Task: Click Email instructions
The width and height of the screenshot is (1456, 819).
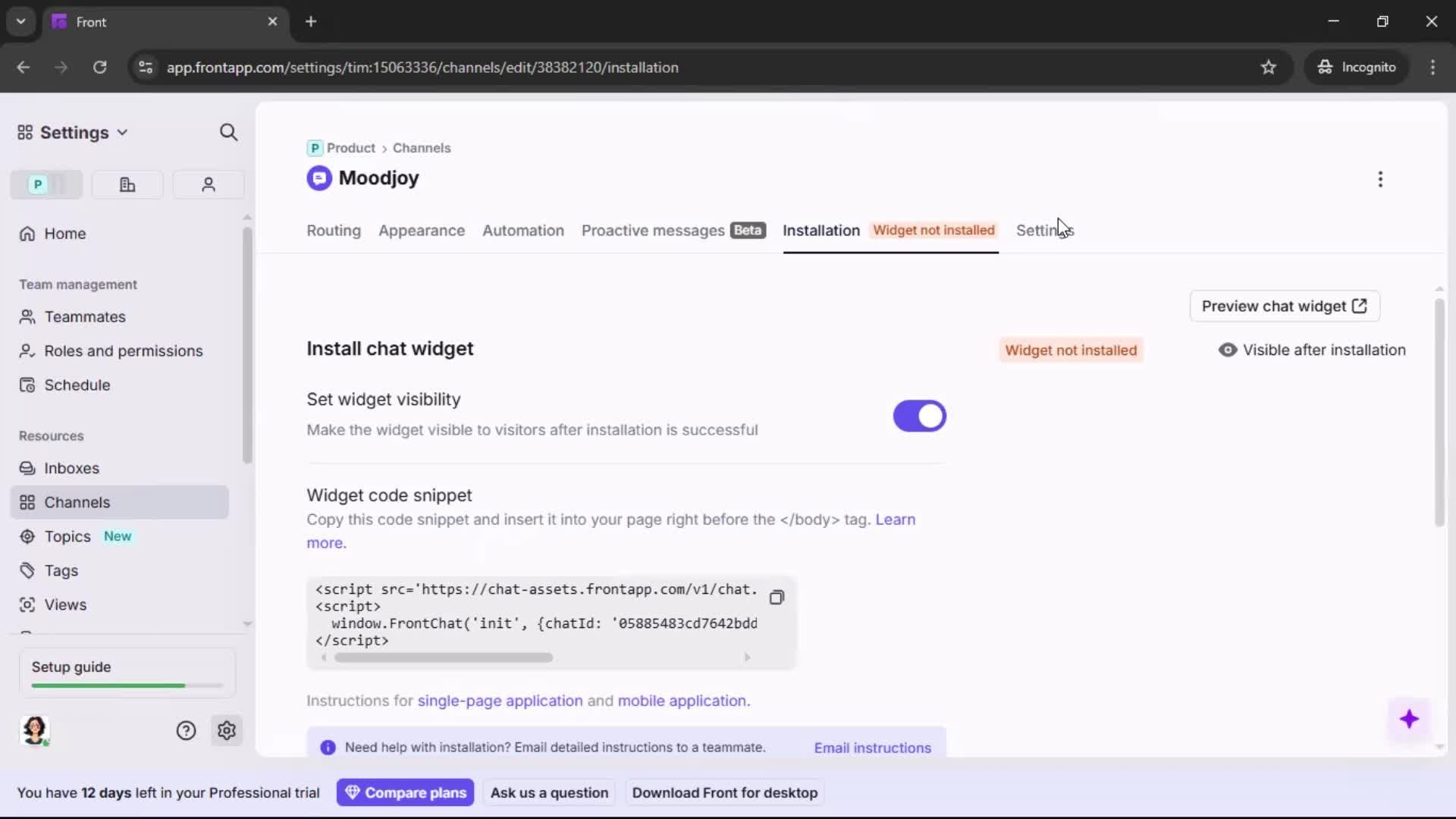Action: click(872, 748)
